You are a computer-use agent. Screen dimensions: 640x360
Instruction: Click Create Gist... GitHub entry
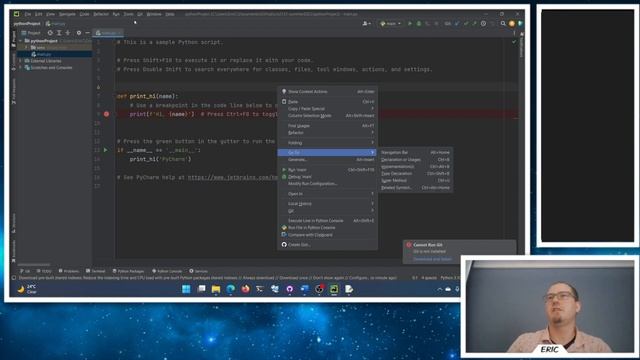point(327,244)
